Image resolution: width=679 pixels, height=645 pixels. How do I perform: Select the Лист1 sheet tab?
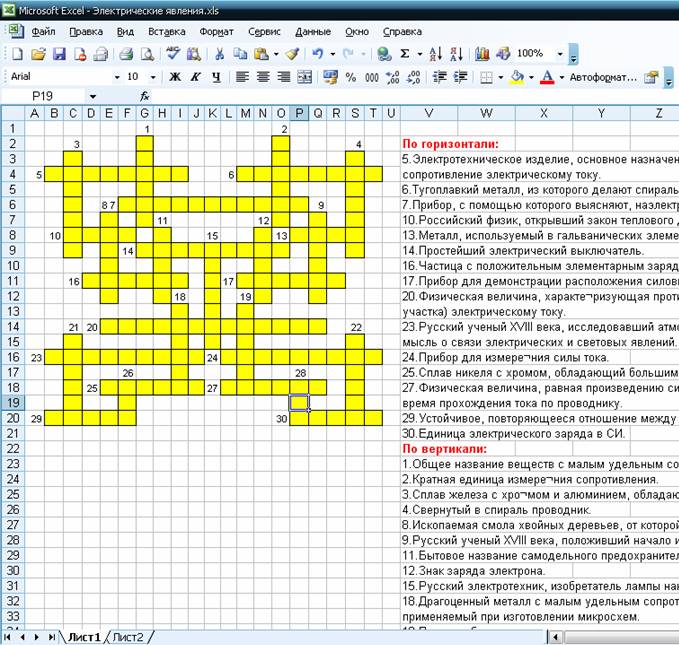[84, 637]
